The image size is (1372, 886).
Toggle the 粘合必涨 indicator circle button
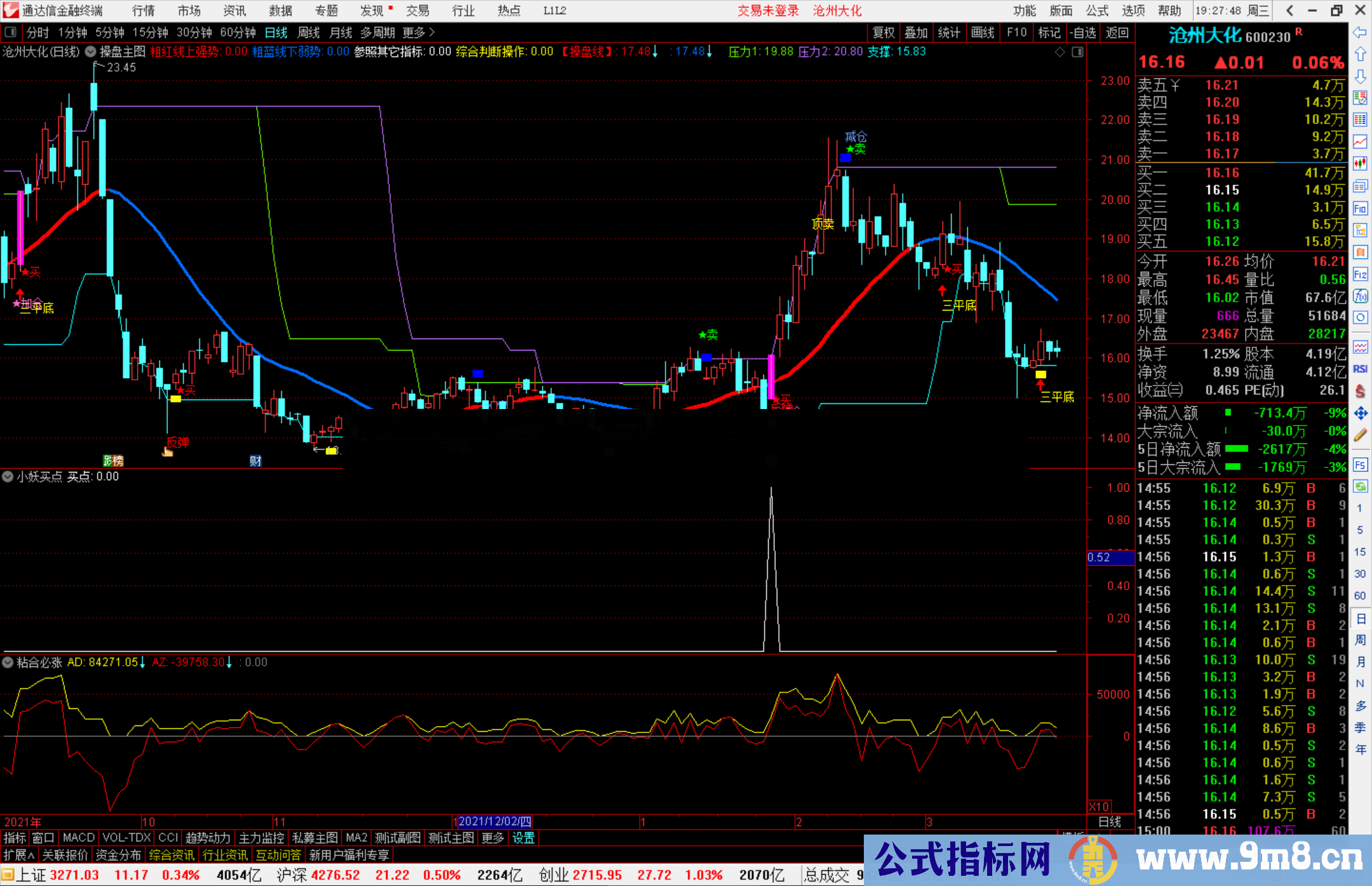[8, 662]
